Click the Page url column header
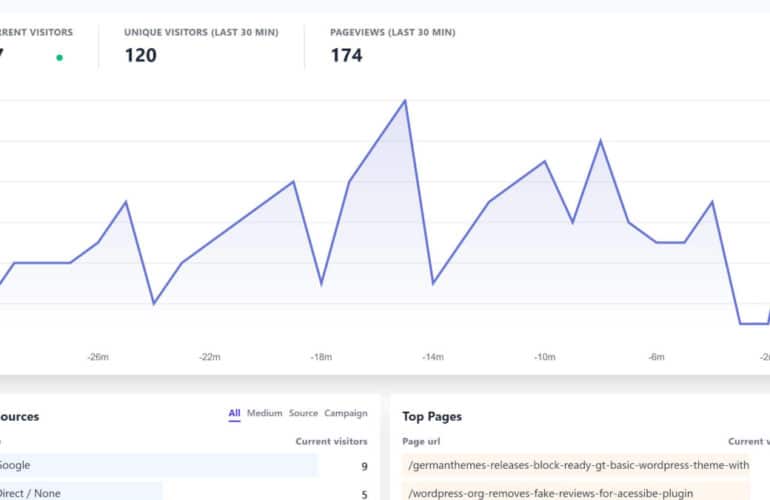This screenshot has height=500, width=770. (421, 441)
